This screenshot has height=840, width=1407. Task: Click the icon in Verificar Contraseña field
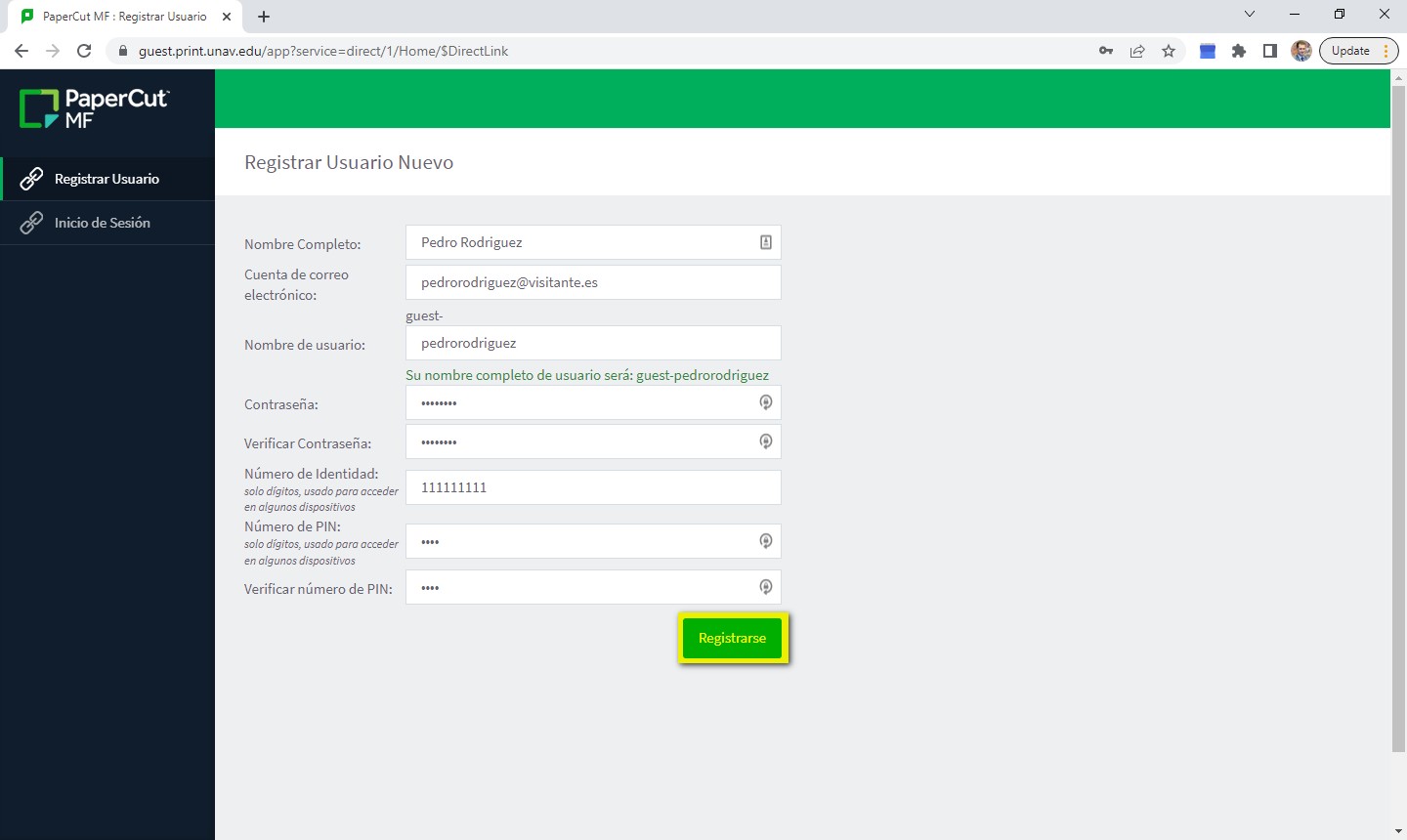coord(766,441)
